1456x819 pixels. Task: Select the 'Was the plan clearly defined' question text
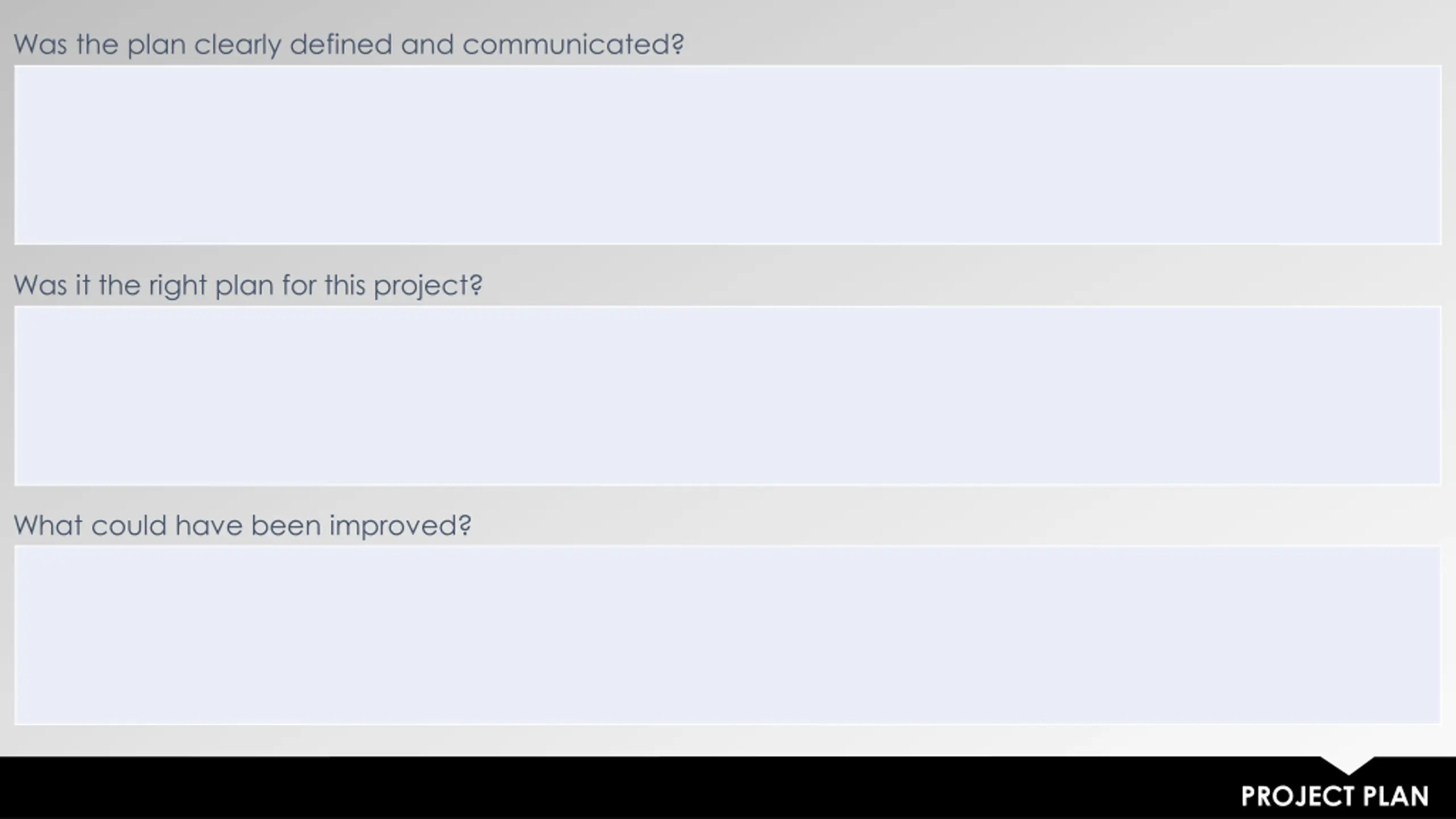(x=349, y=44)
